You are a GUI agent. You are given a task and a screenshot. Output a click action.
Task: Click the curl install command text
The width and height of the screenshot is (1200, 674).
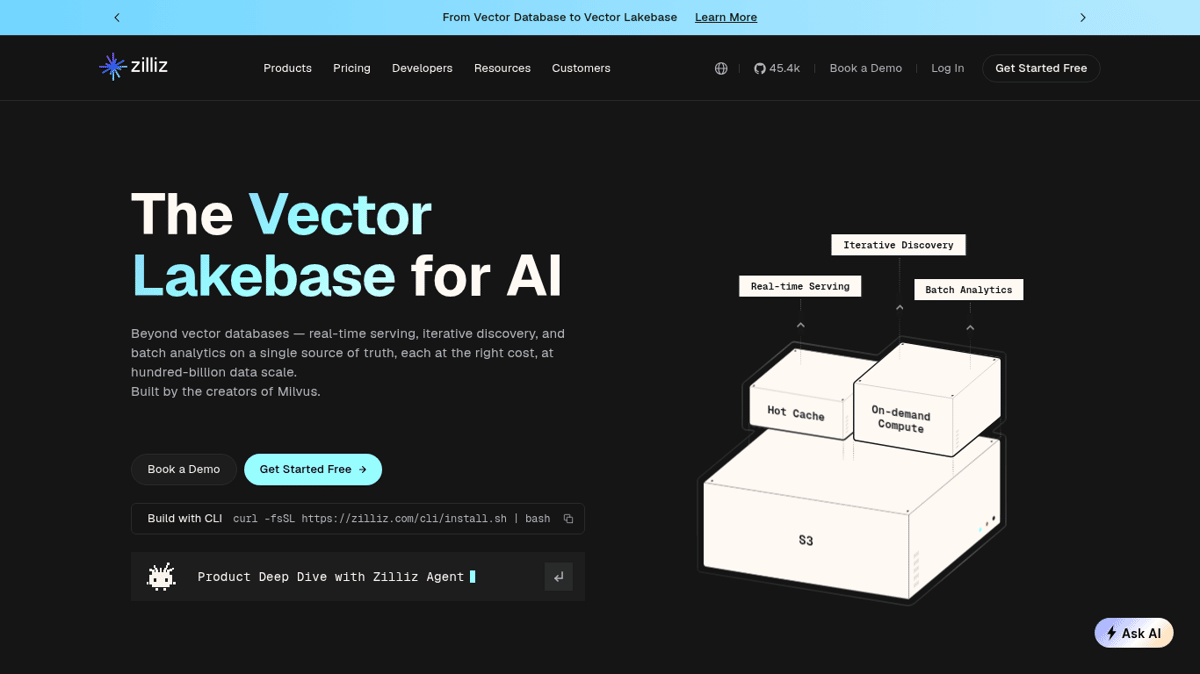coord(391,519)
